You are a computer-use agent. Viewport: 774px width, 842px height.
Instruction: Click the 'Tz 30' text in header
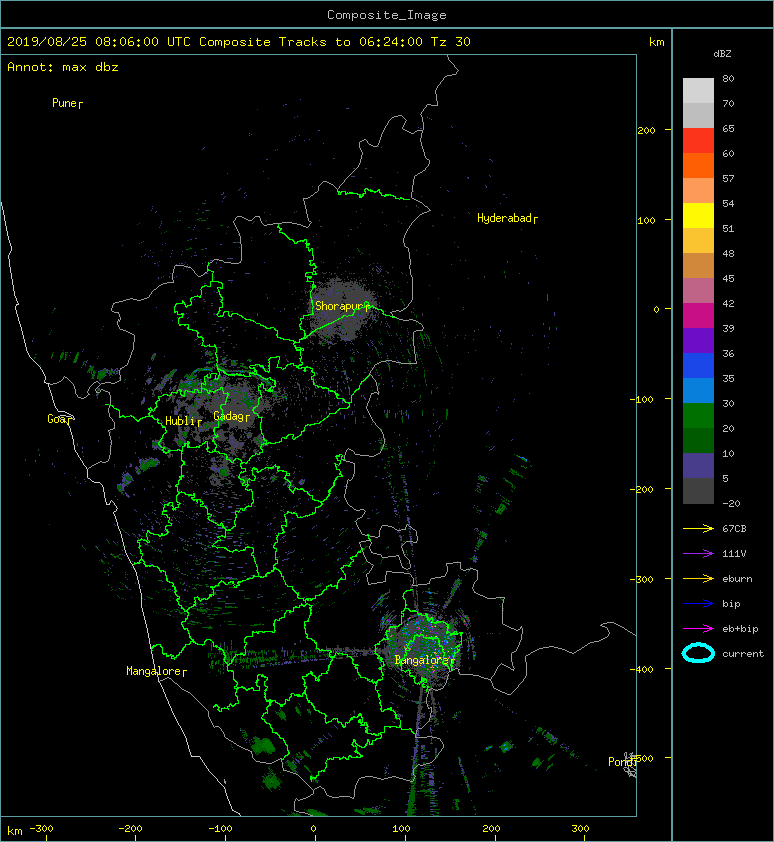451,42
